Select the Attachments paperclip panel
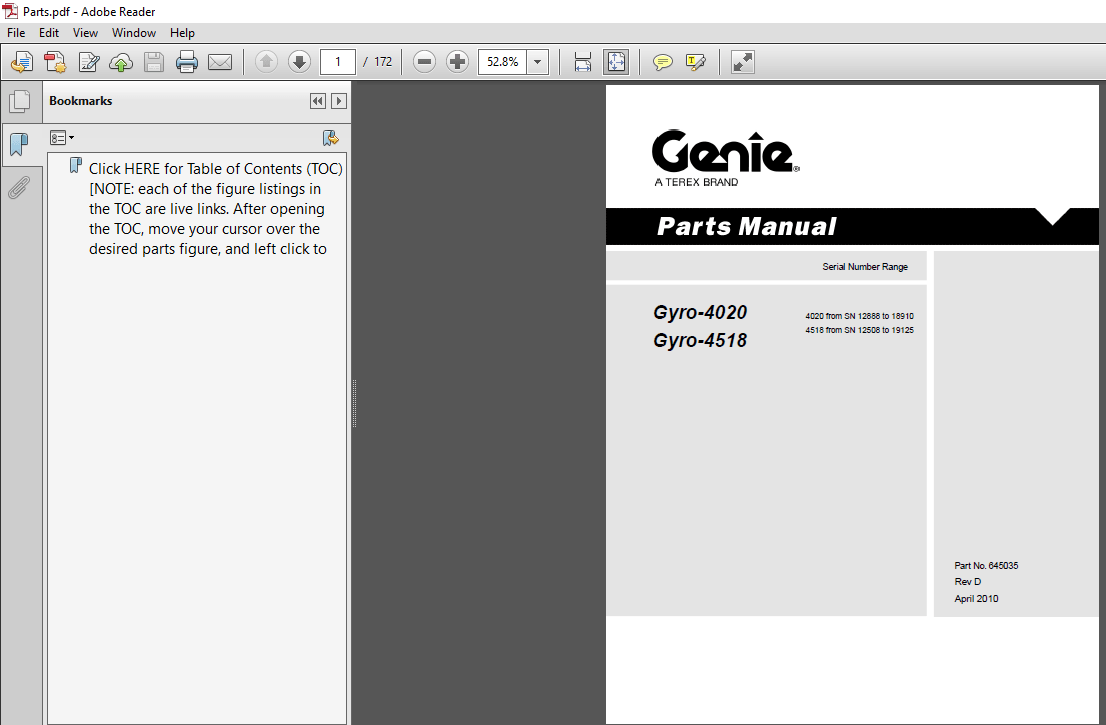 tap(20, 187)
